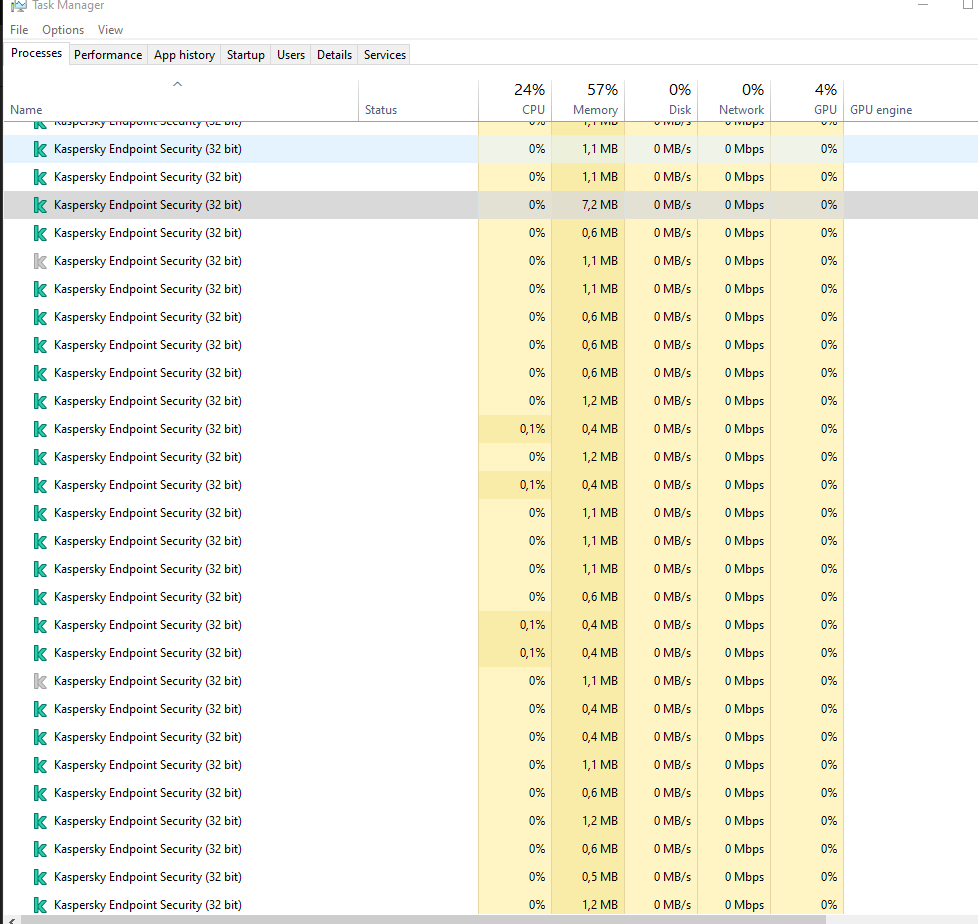Click the horizontal scrollbar thumb
The height and width of the screenshot is (924, 978).
tap(424, 920)
